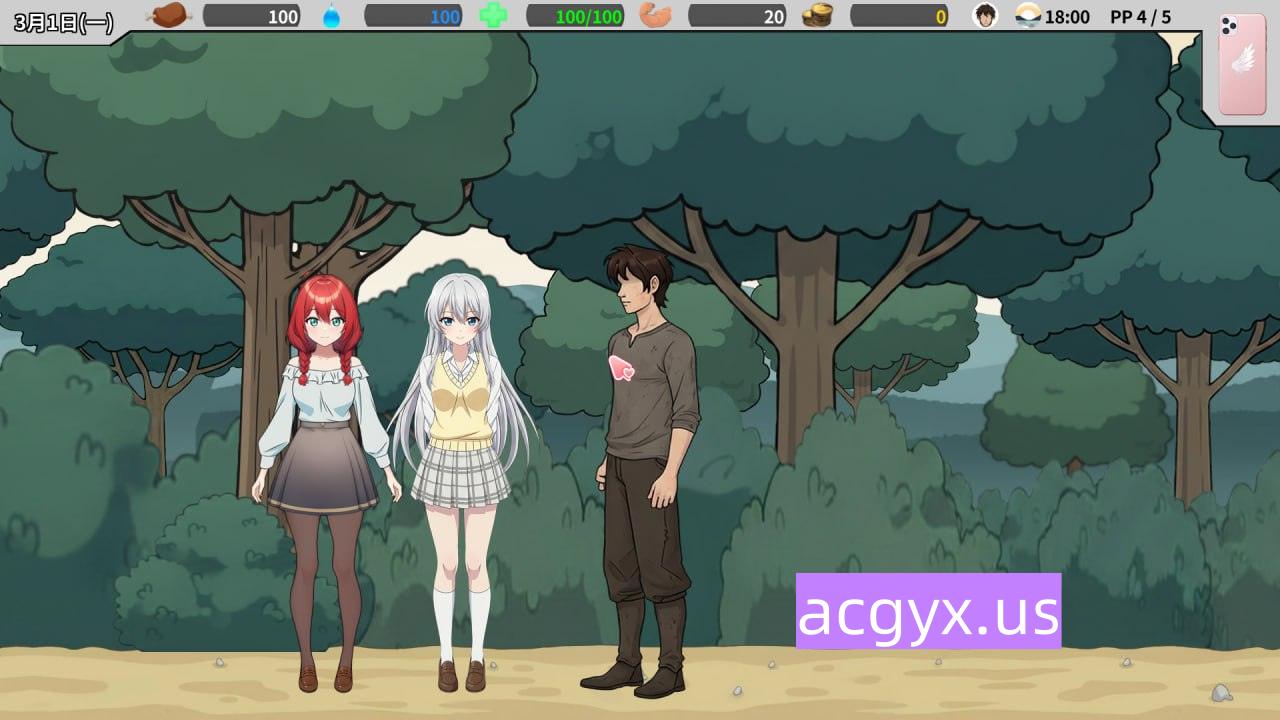Click the 18:00 clock display

pyautogui.click(x=1067, y=17)
